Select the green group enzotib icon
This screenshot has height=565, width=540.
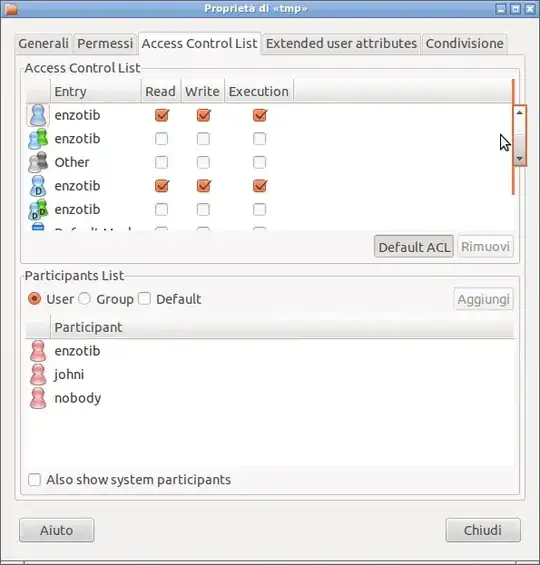[38, 139]
